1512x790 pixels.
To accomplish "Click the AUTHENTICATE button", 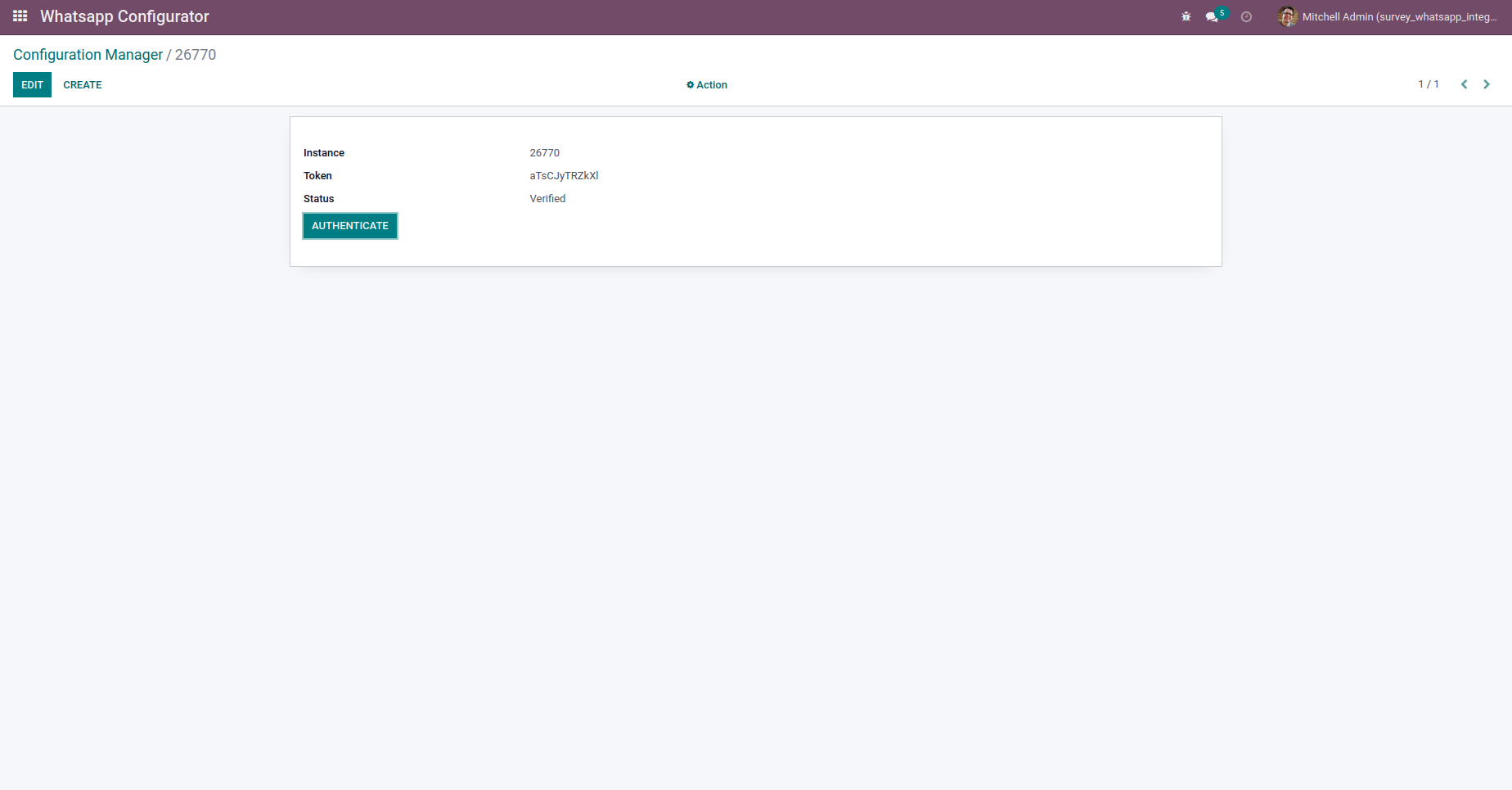I will [x=350, y=226].
